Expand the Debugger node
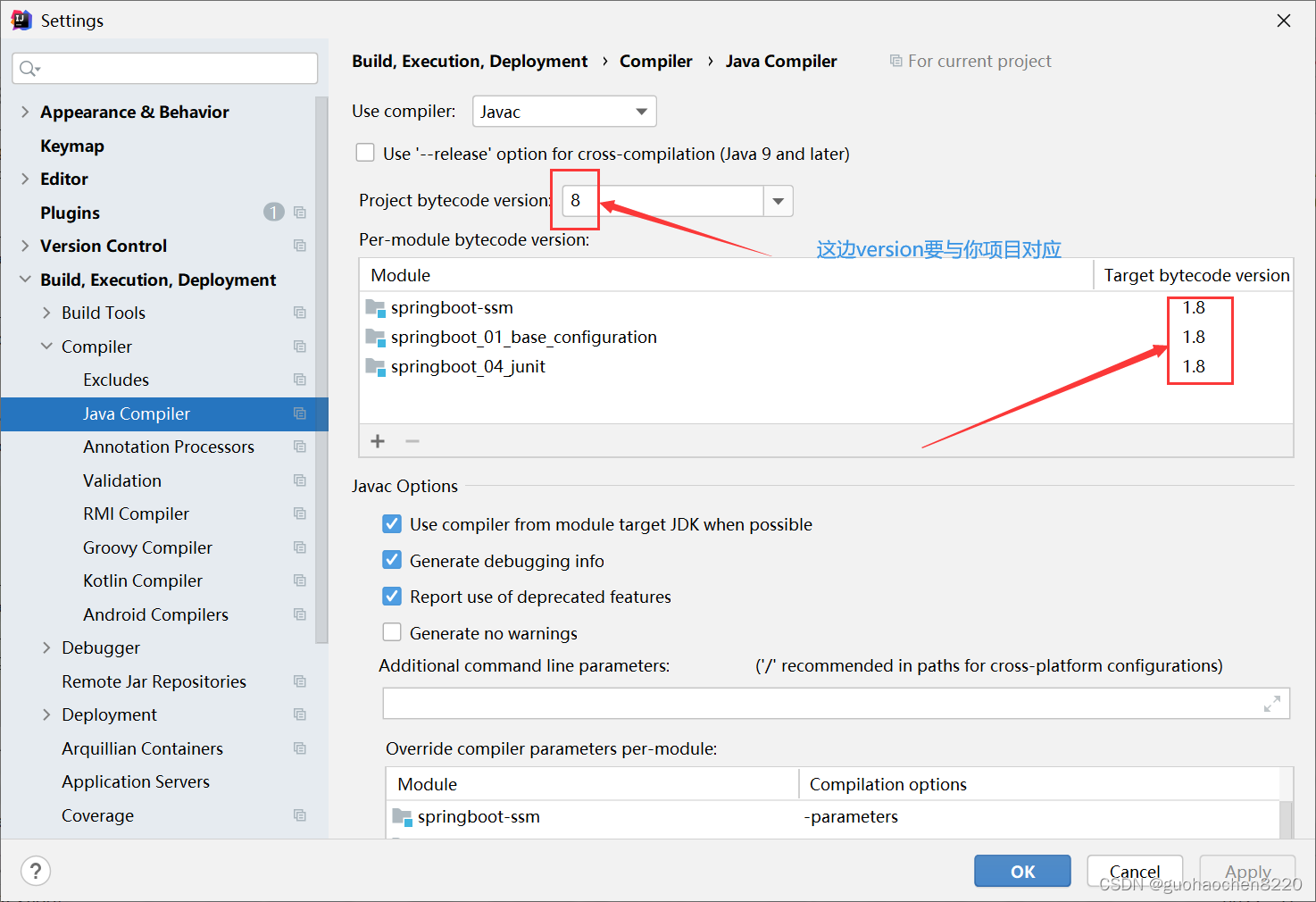Image resolution: width=1316 pixels, height=902 pixels. (46, 647)
